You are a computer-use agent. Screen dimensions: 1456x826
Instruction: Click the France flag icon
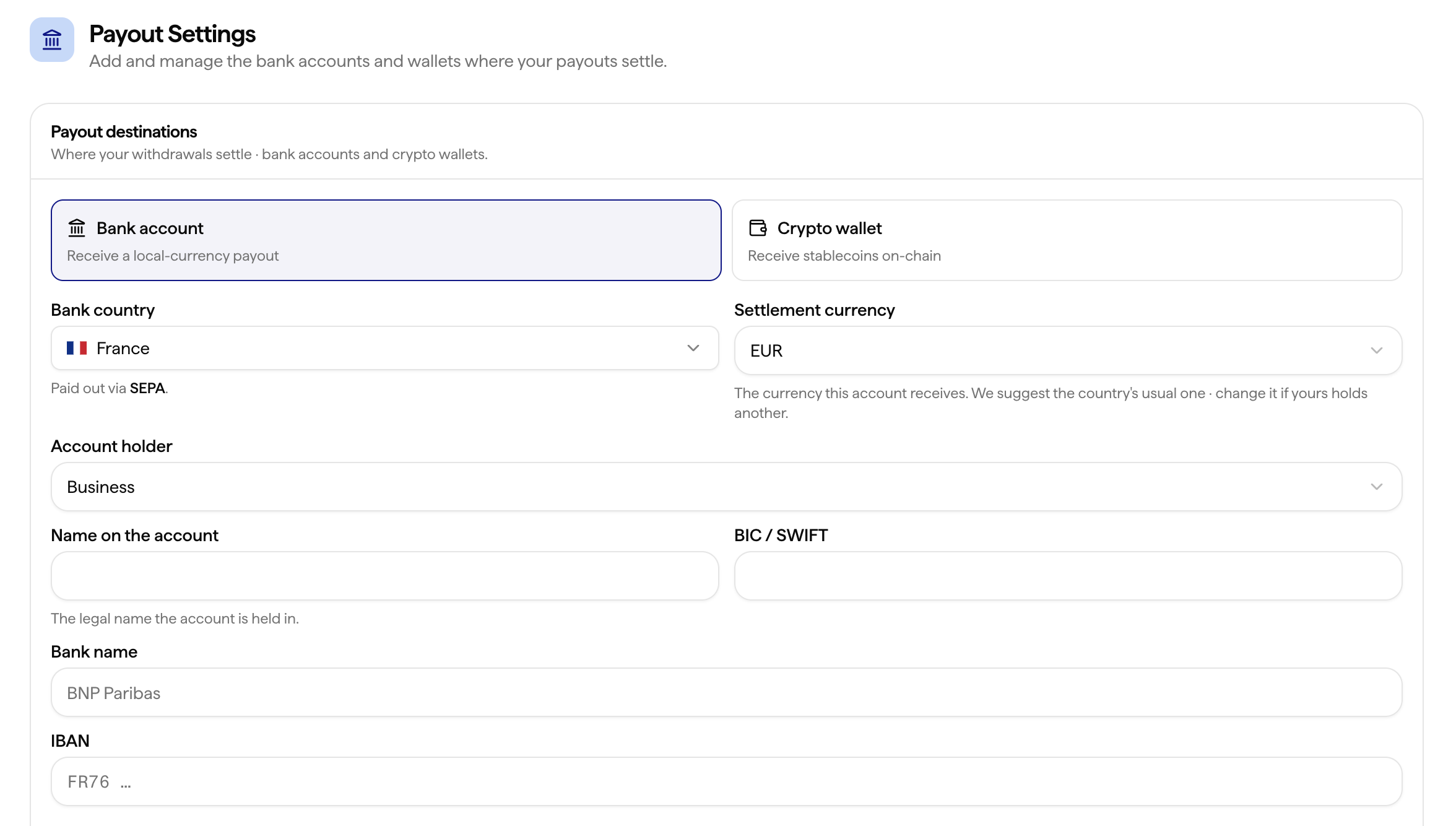point(77,348)
